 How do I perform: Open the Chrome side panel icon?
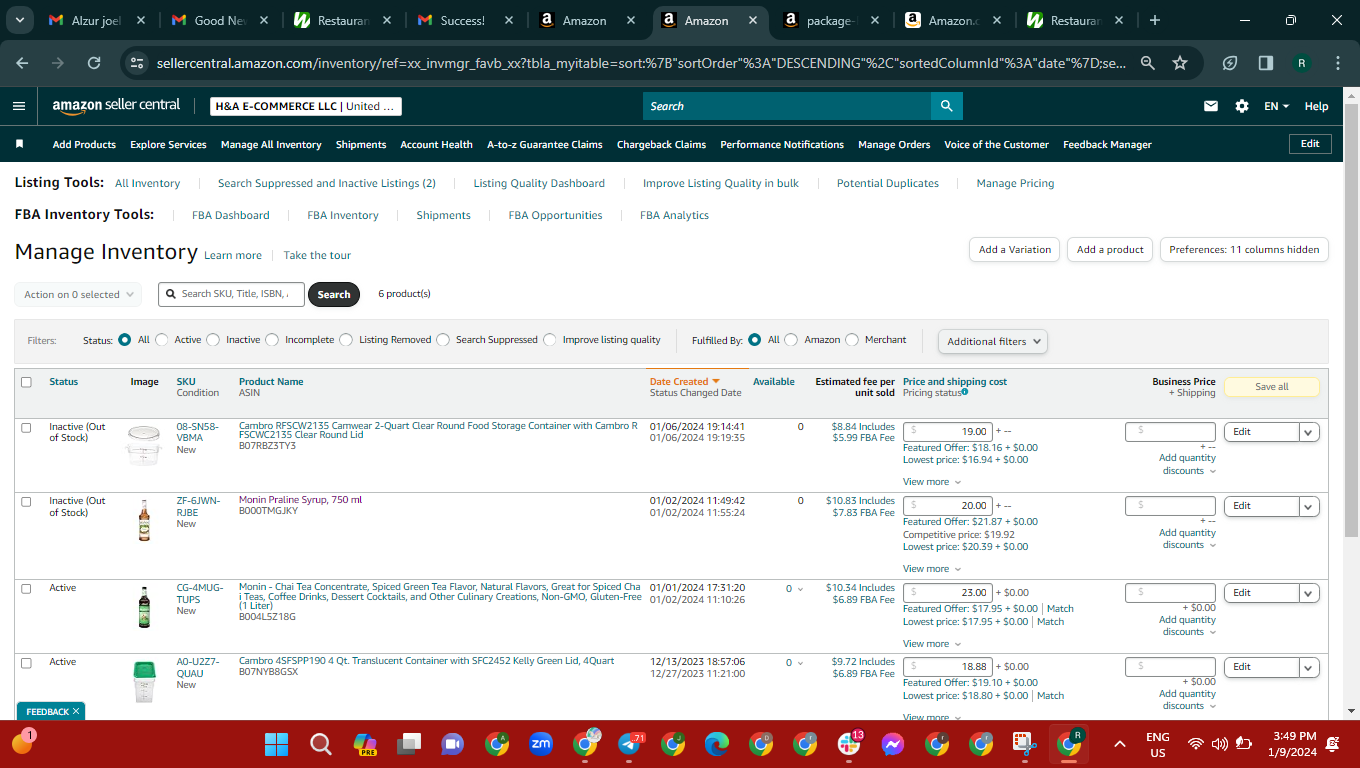click(1266, 63)
